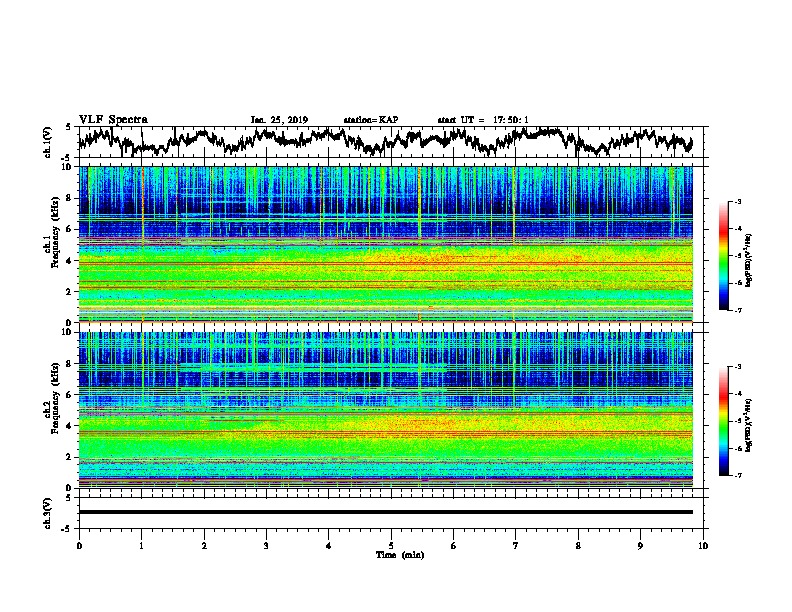Click the ch.2 "Frequency (kHz)" axis label
Screen dimensions: 792x612
click(56, 398)
